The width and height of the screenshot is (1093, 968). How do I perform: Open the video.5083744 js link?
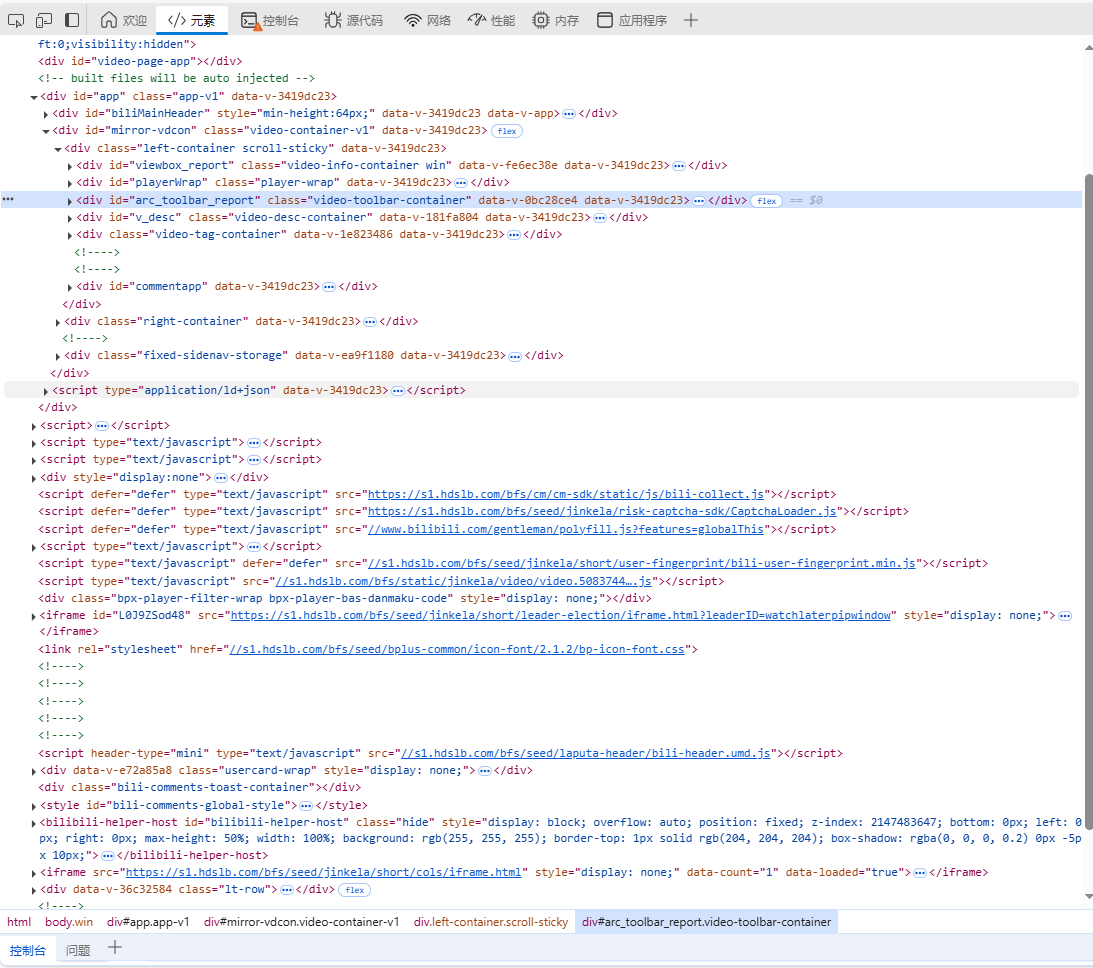(464, 581)
